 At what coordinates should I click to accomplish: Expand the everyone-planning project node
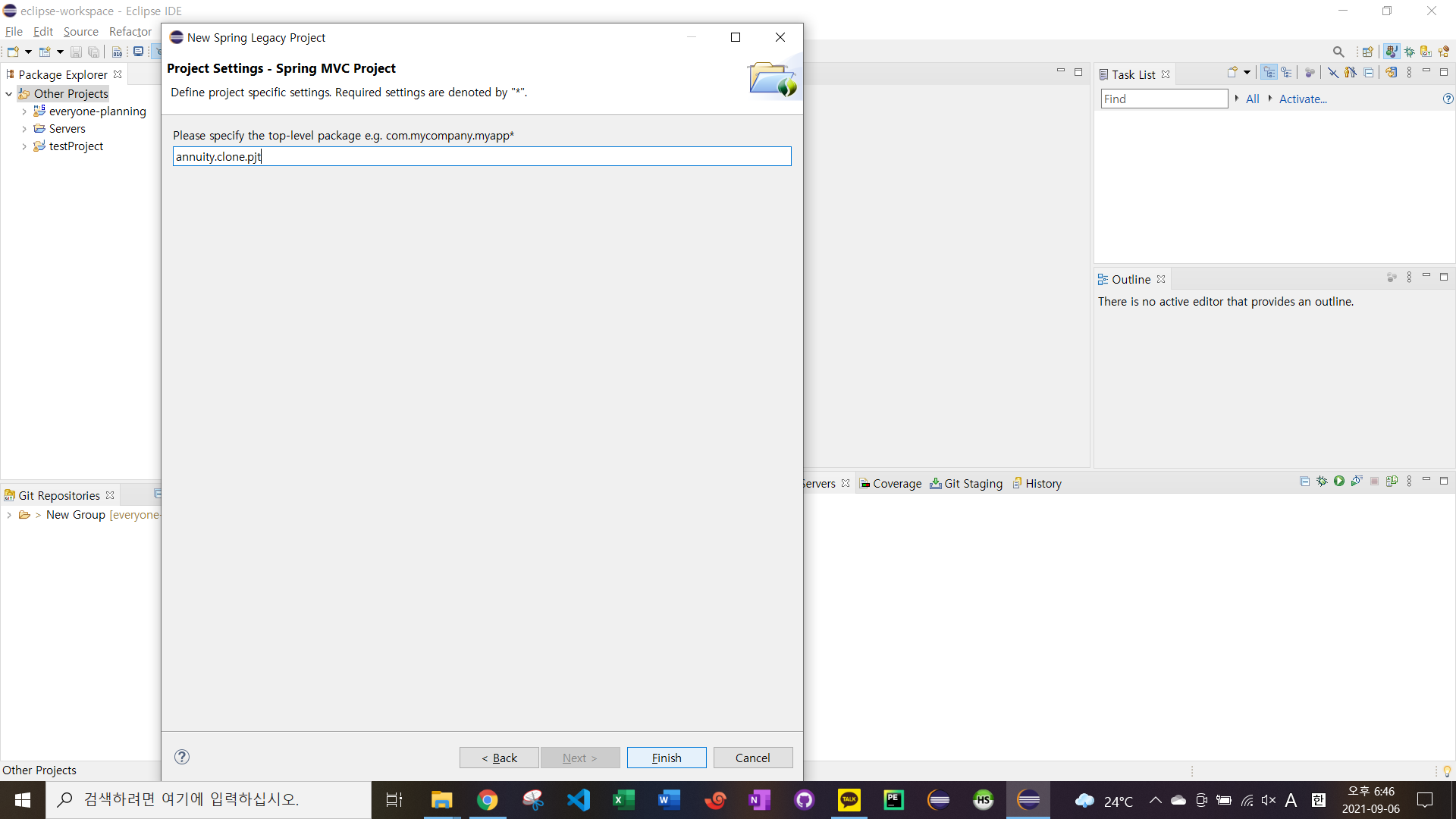pos(24,111)
